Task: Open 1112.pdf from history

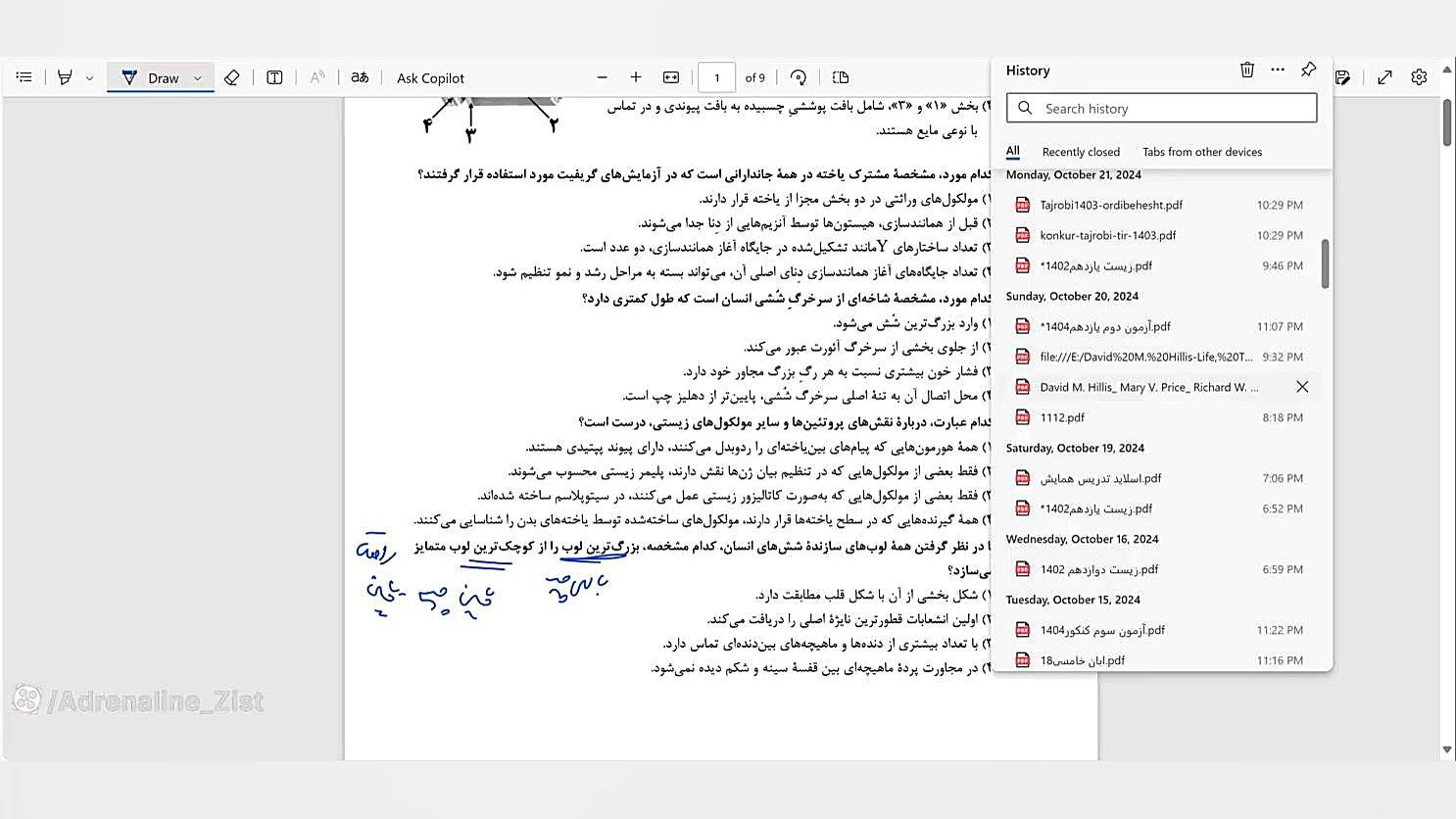Action: (1161, 417)
